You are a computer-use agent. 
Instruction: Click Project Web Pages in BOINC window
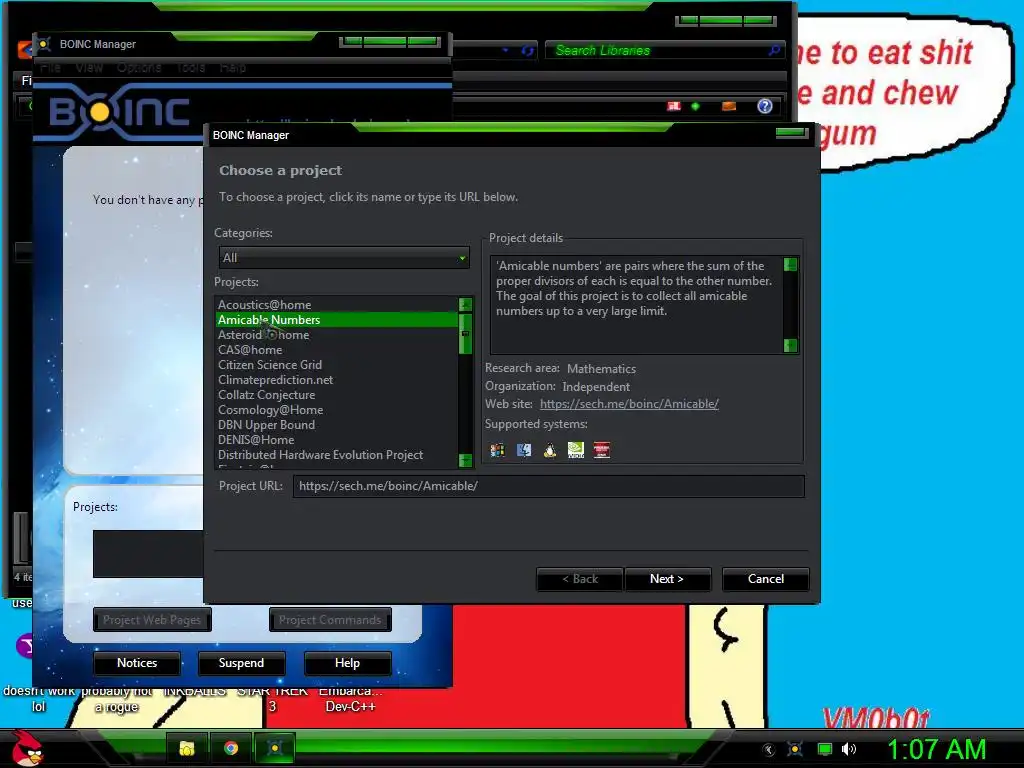152,620
